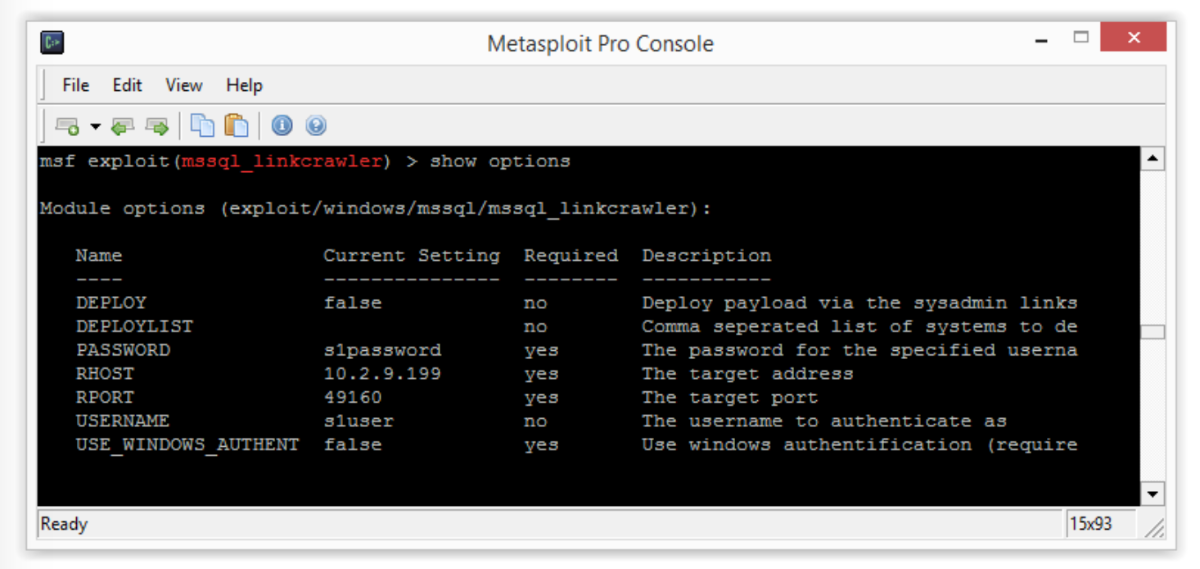Click the window resize grip corner
Image resolution: width=1200 pixels, height=569 pixels.
click(x=1155, y=526)
